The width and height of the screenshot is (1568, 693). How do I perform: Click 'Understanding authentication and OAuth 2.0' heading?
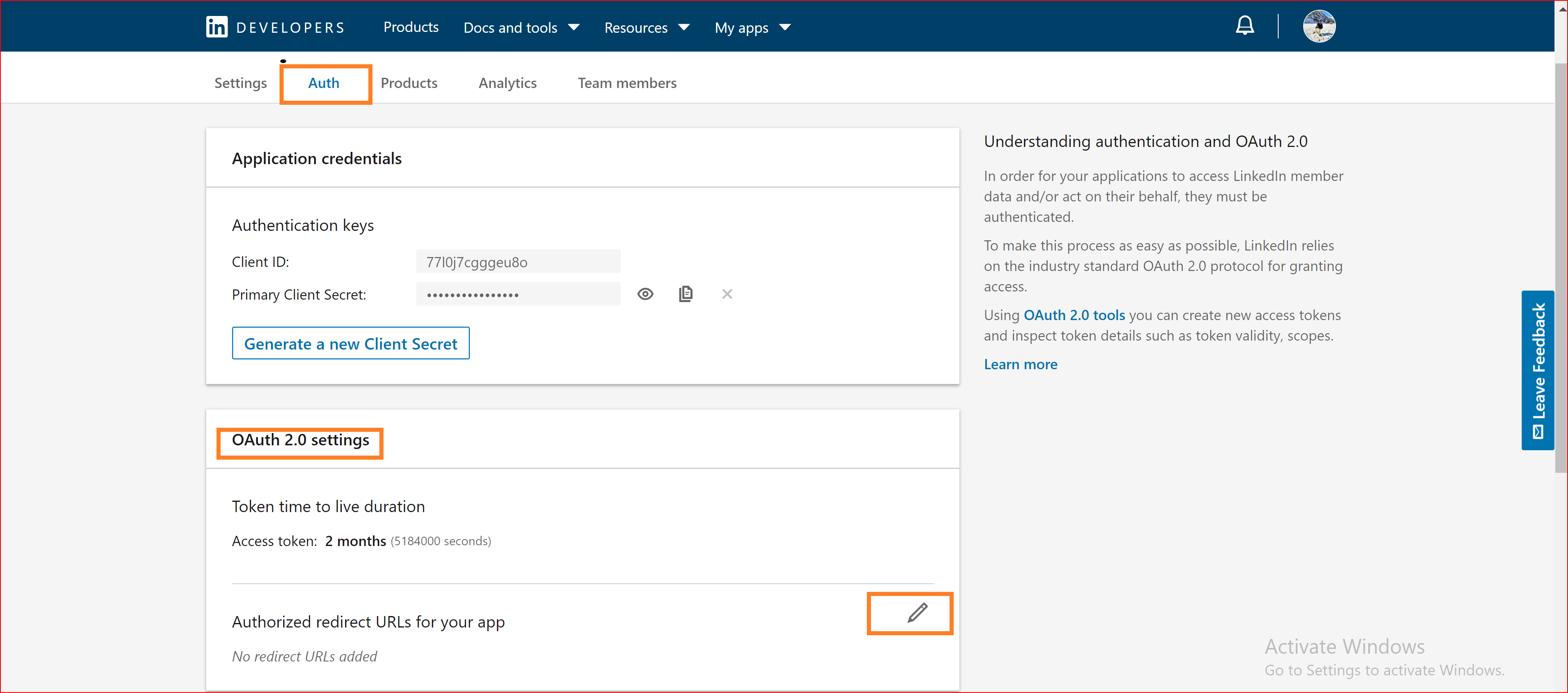(1146, 141)
